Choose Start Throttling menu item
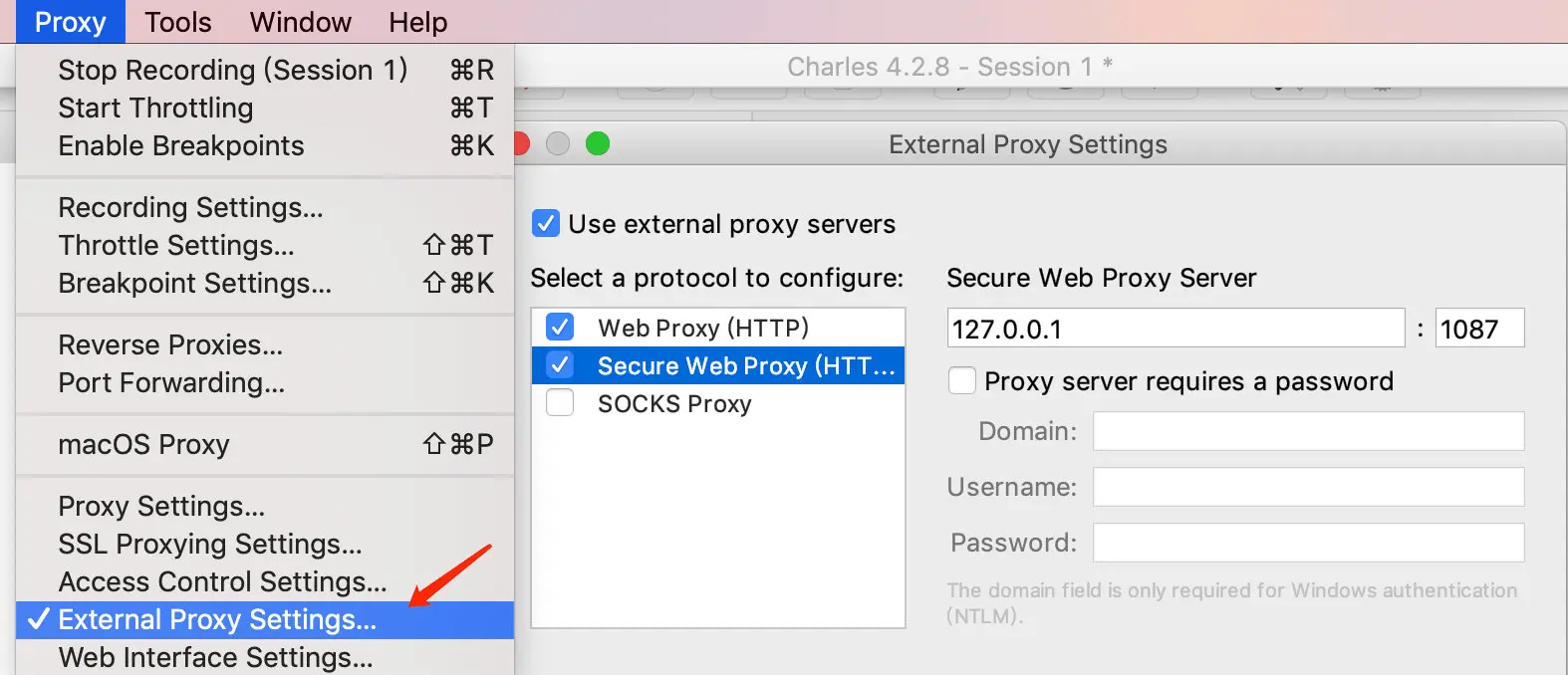Image resolution: width=1568 pixels, height=675 pixels. click(x=155, y=108)
